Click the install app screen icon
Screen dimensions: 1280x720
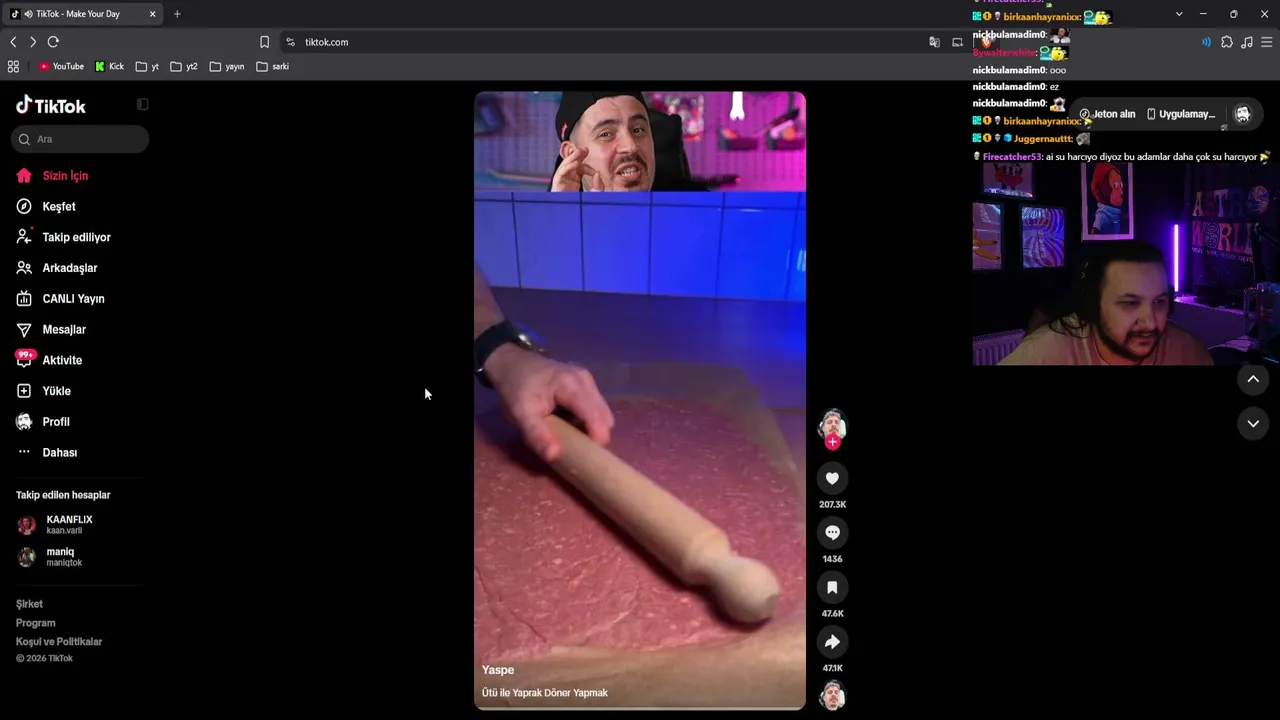pos(957,42)
